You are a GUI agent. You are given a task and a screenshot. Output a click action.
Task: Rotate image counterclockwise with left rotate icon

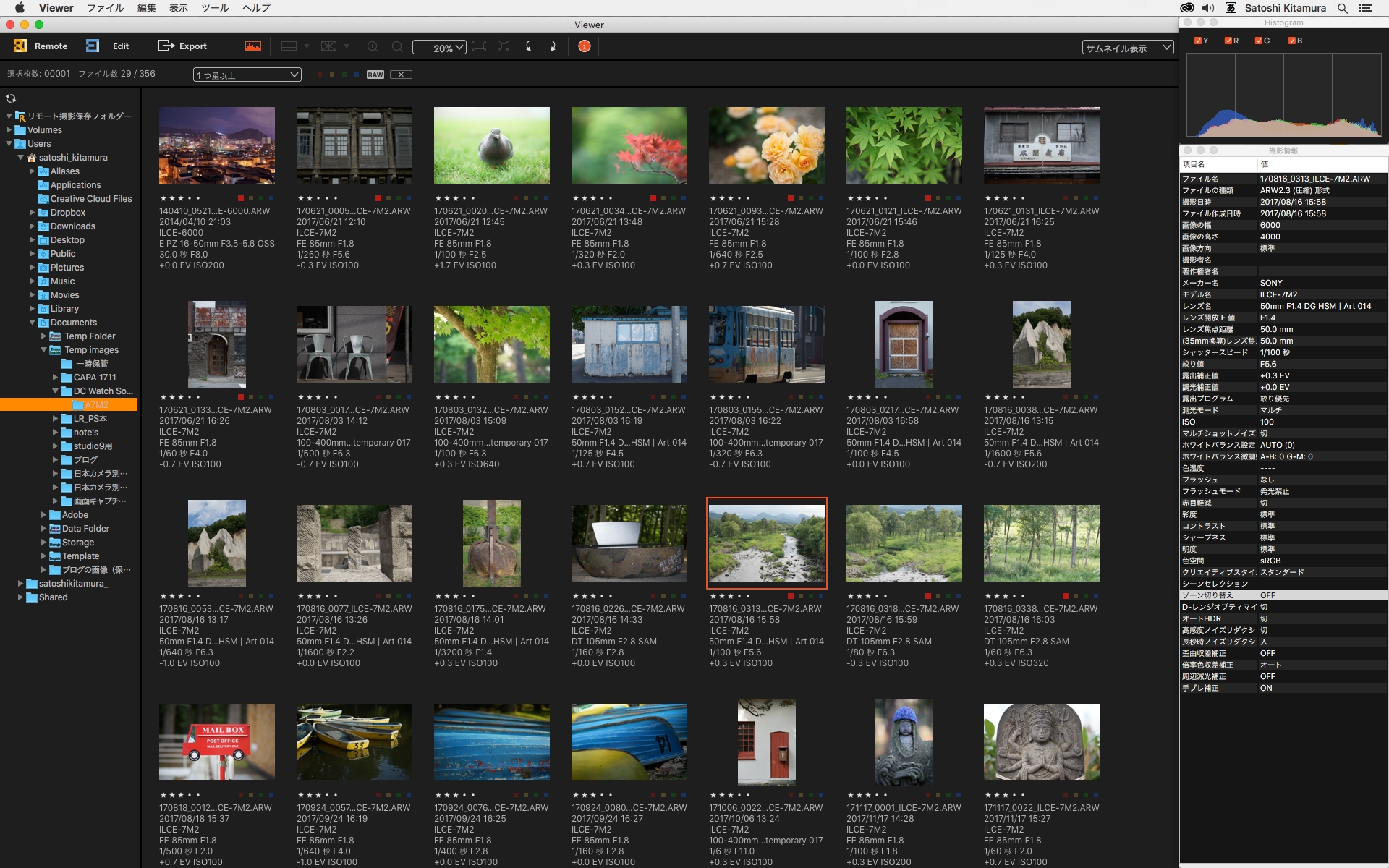tap(529, 46)
